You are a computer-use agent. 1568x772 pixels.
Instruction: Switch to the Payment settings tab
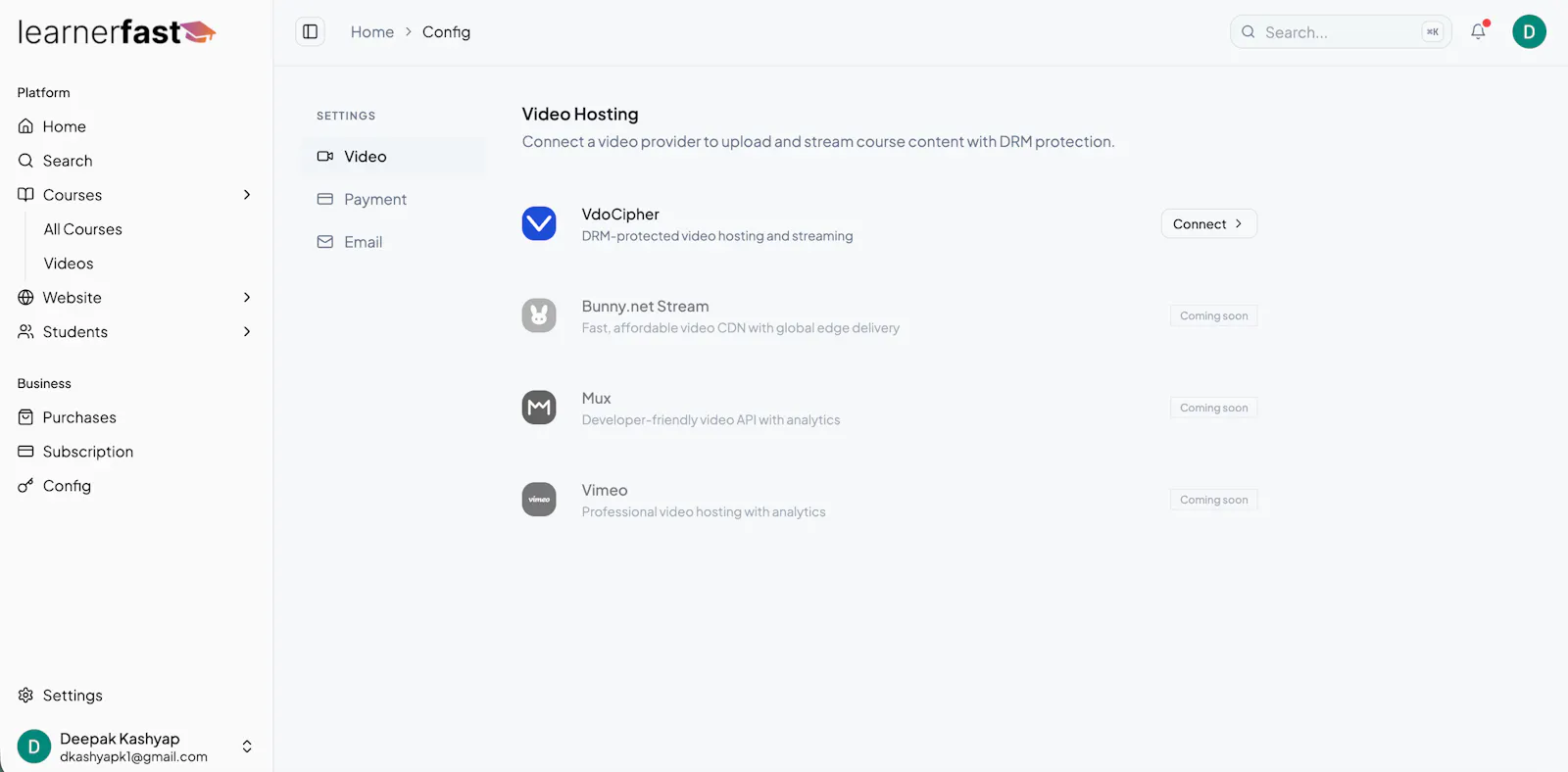tap(393, 199)
